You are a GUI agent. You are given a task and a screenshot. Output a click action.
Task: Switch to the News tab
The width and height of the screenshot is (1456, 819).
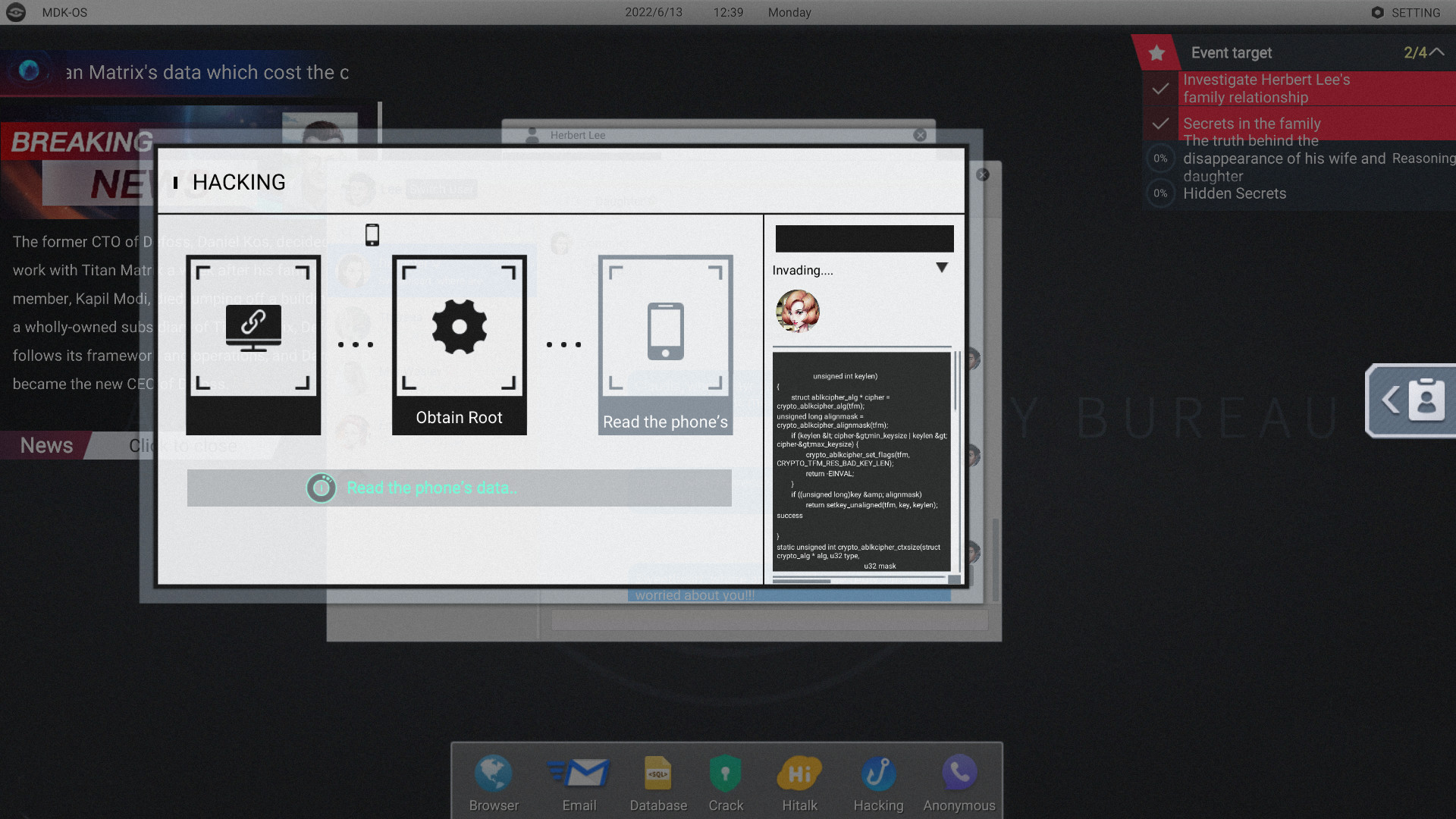(45, 445)
